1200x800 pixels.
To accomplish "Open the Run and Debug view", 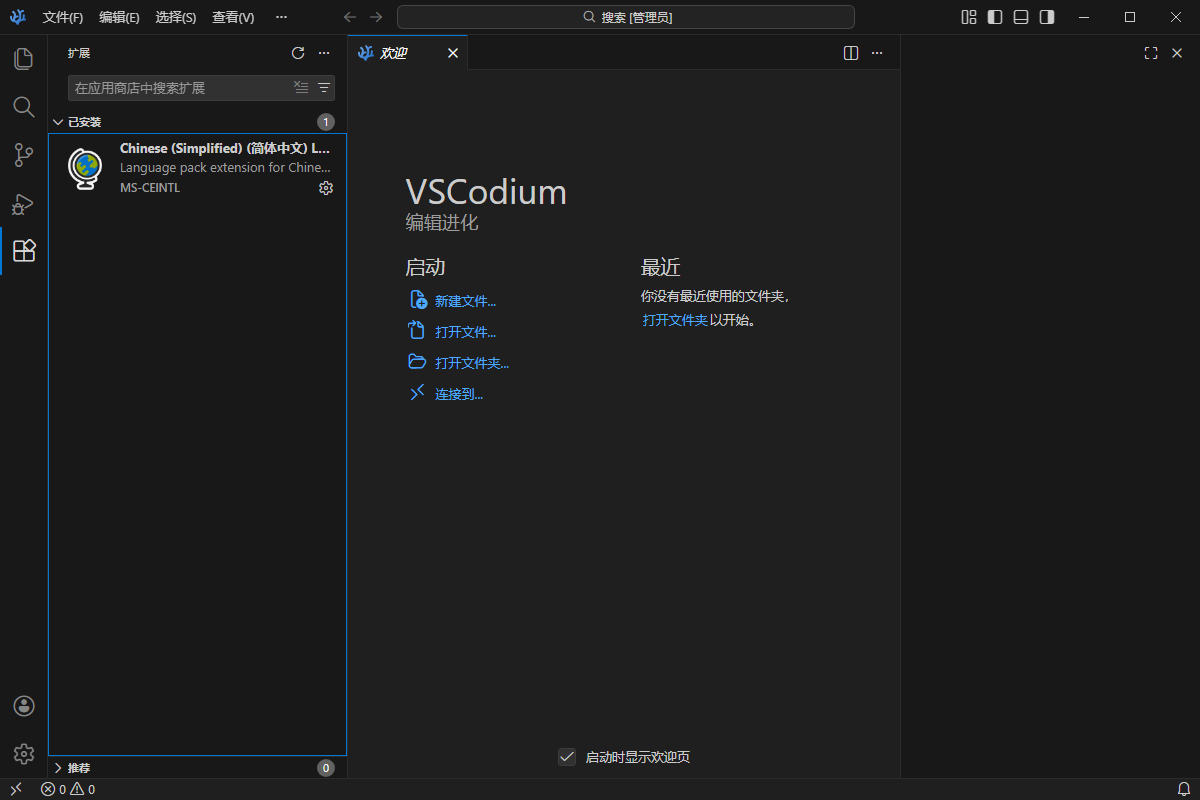I will pyautogui.click(x=23, y=203).
